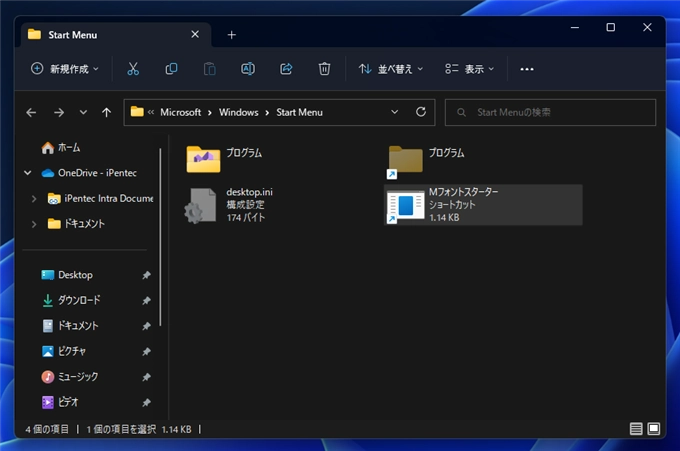The width and height of the screenshot is (680, 451).
Task: Open the 並べ替え sort dropdown
Action: [391, 69]
